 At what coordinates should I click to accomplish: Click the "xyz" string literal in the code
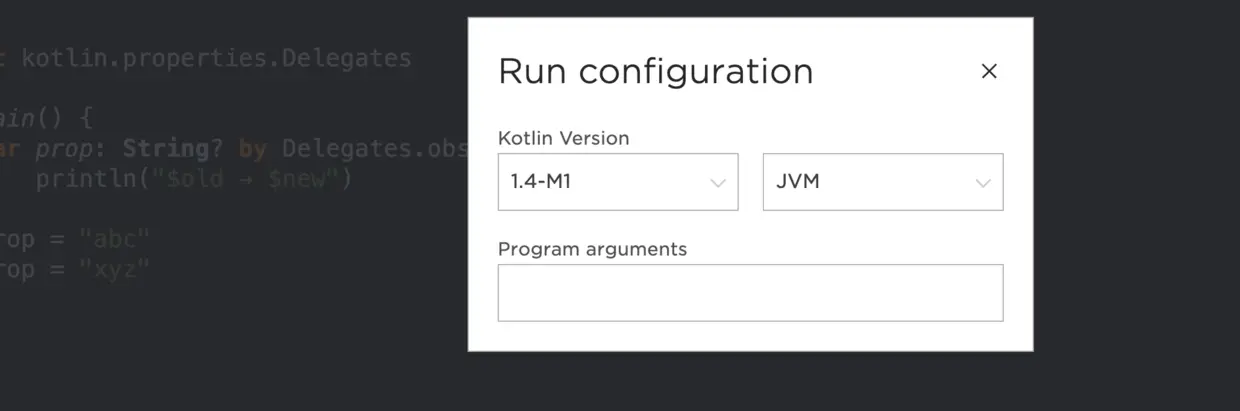114,270
